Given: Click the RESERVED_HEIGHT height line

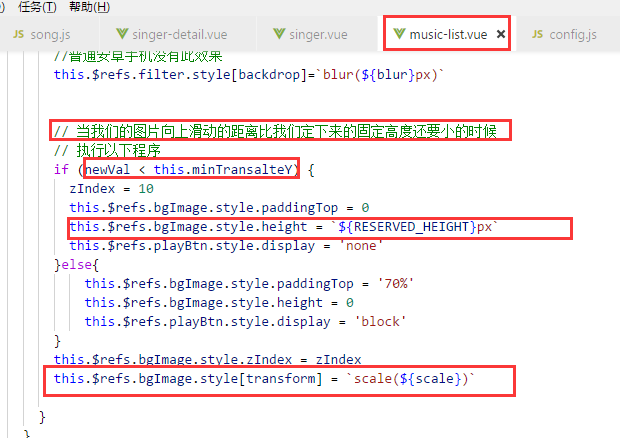Looking at the screenshot, I should point(284,227).
